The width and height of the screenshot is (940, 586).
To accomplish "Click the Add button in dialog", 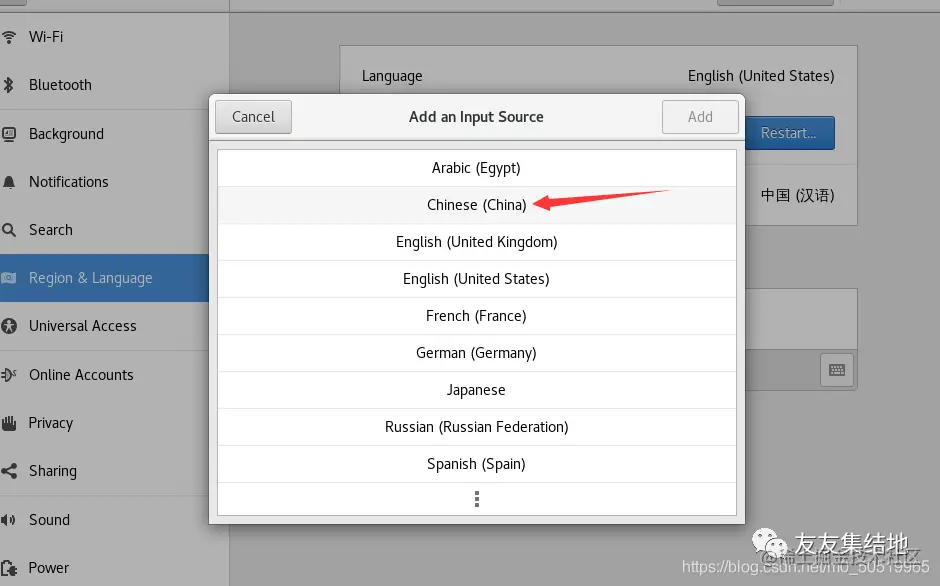I will click(700, 117).
